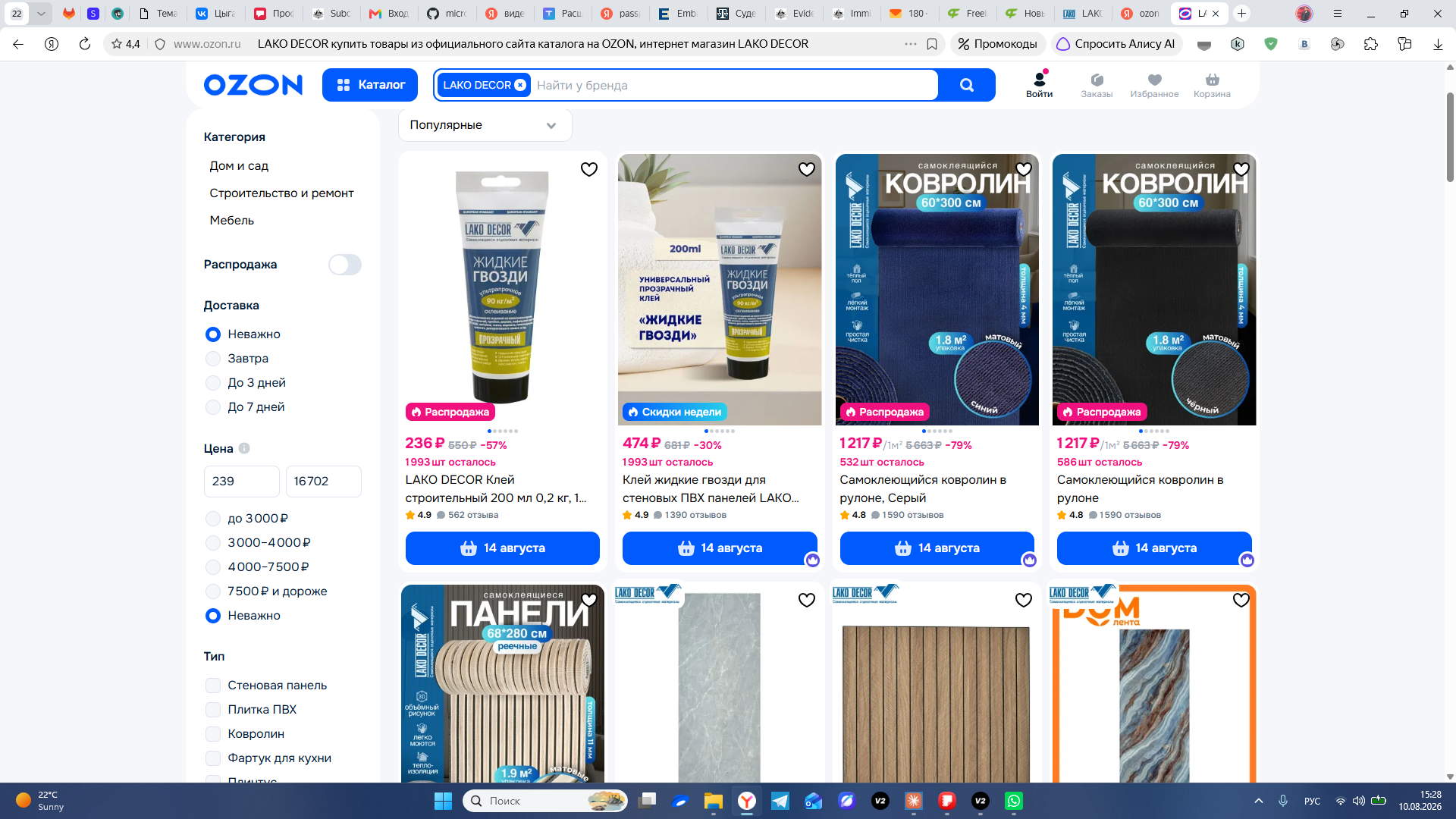The width and height of the screenshot is (1456, 819).
Task: Favorite the Клей жидкие гвозди product
Action: (806, 169)
